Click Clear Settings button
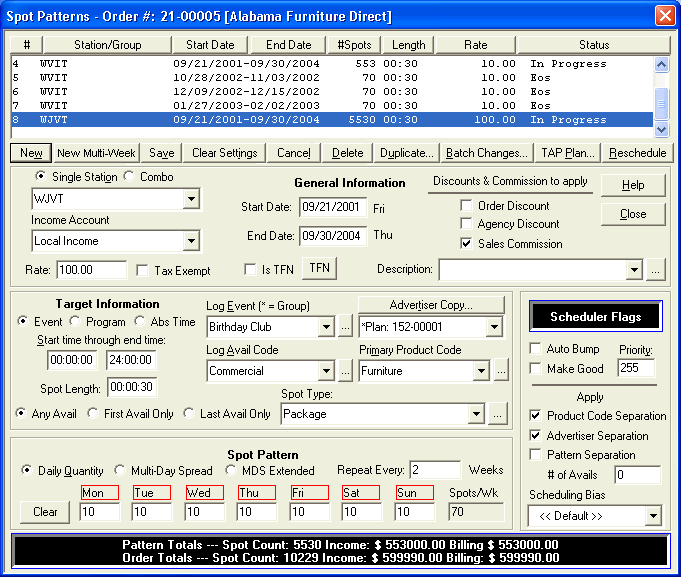The image size is (681, 577). pos(225,153)
